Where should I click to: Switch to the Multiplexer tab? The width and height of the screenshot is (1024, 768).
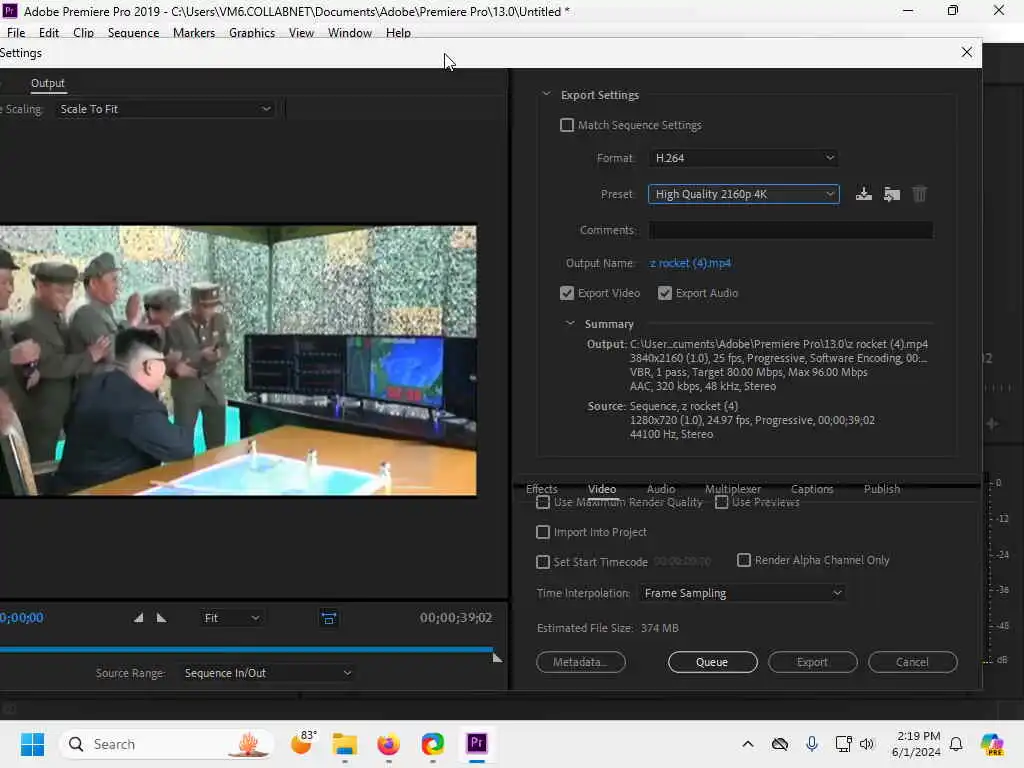point(733,488)
